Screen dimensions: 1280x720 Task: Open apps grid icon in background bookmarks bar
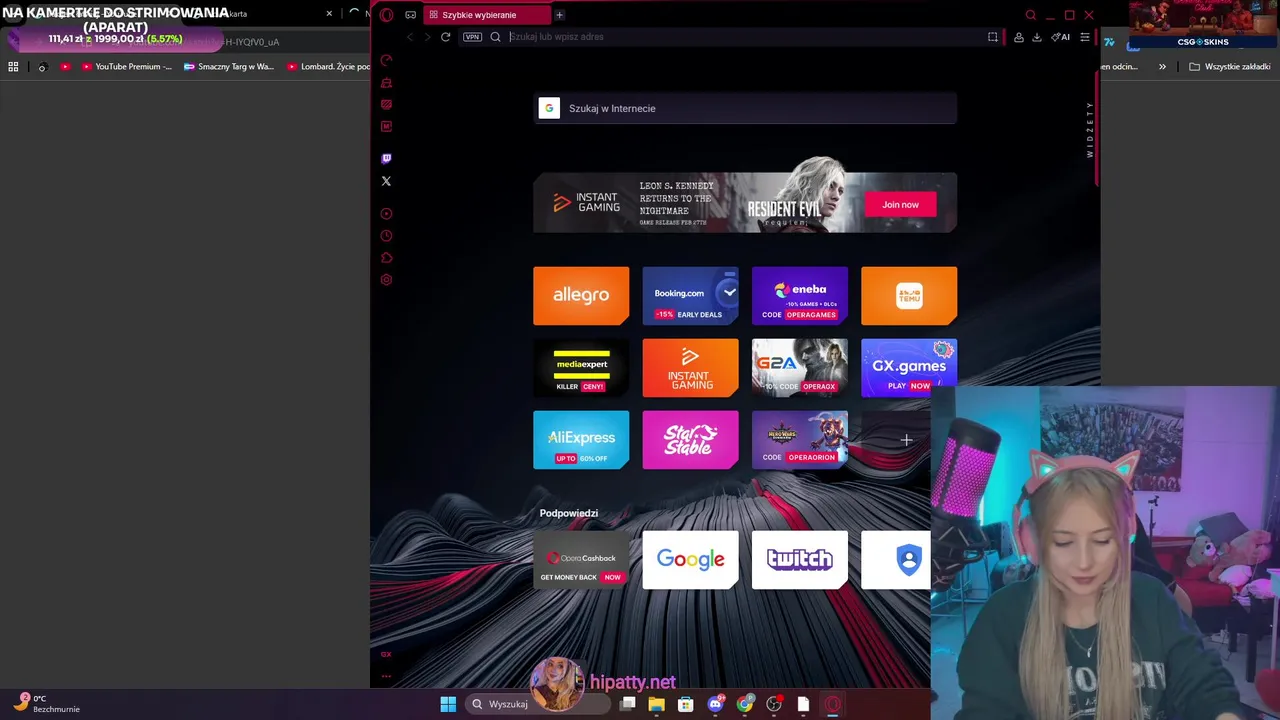(13, 67)
